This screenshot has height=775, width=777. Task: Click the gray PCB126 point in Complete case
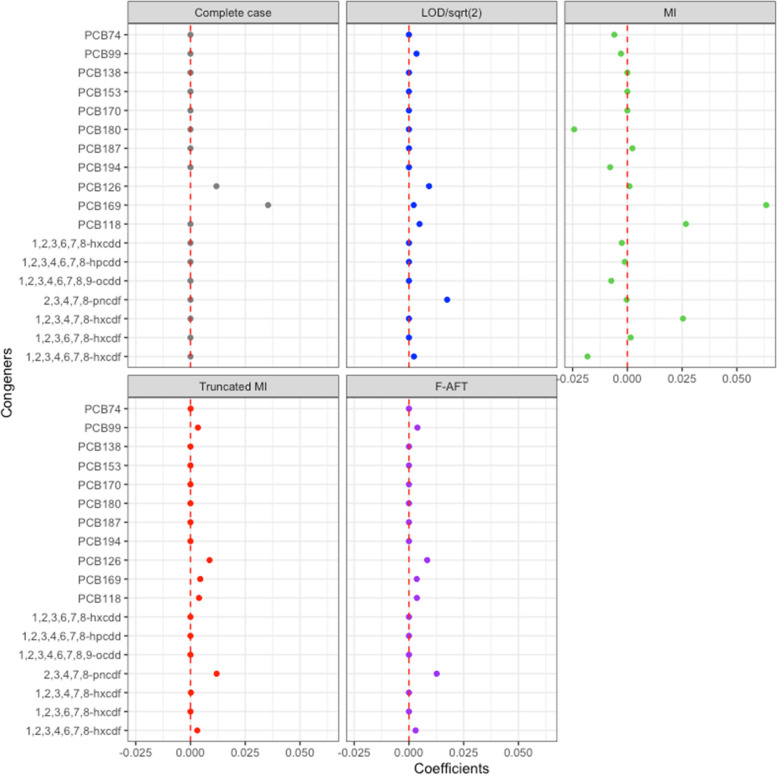click(x=216, y=186)
